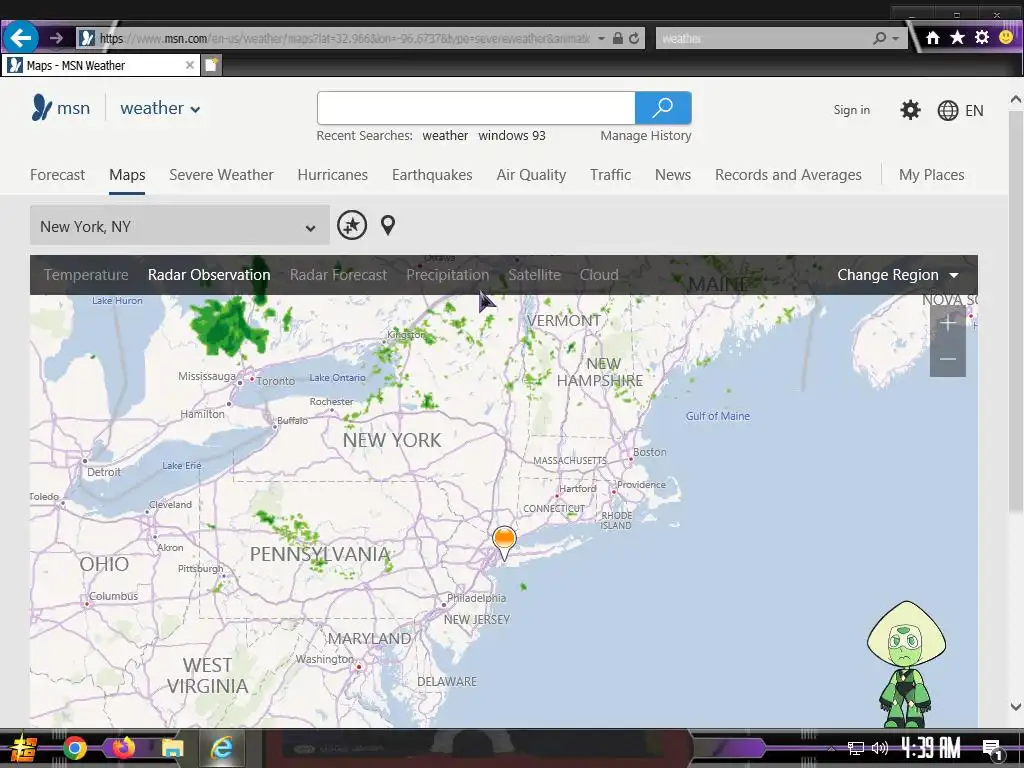Open Google Chrome from taskbar
Screen dimensions: 1024x768
point(74,748)
